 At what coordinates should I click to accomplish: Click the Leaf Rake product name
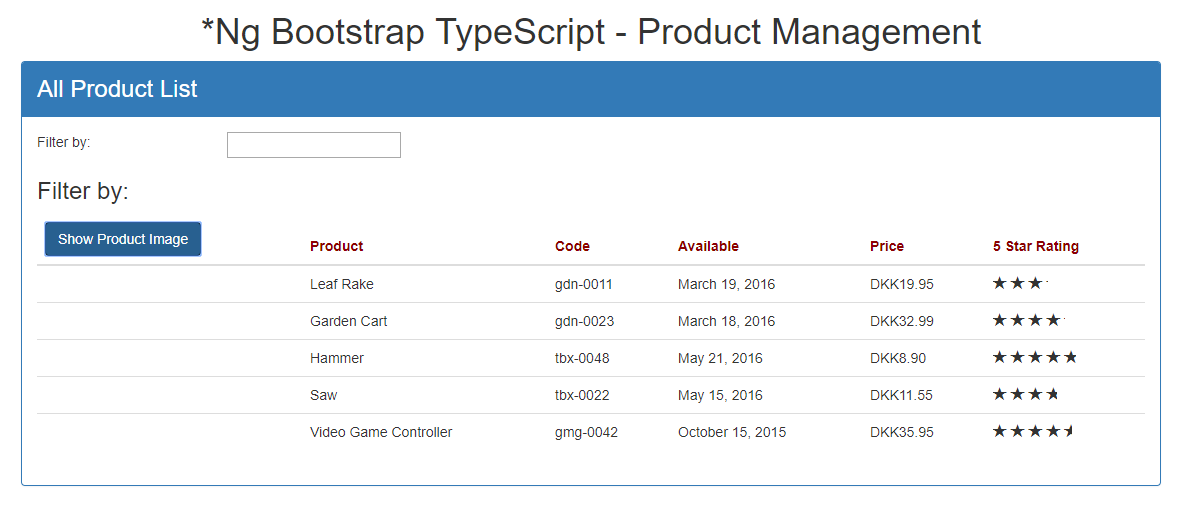341,284
